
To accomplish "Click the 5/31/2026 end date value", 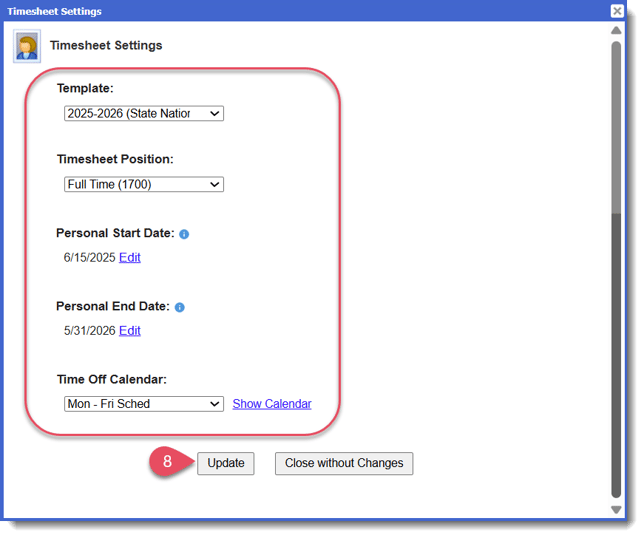I will click(x=89, y=331).
